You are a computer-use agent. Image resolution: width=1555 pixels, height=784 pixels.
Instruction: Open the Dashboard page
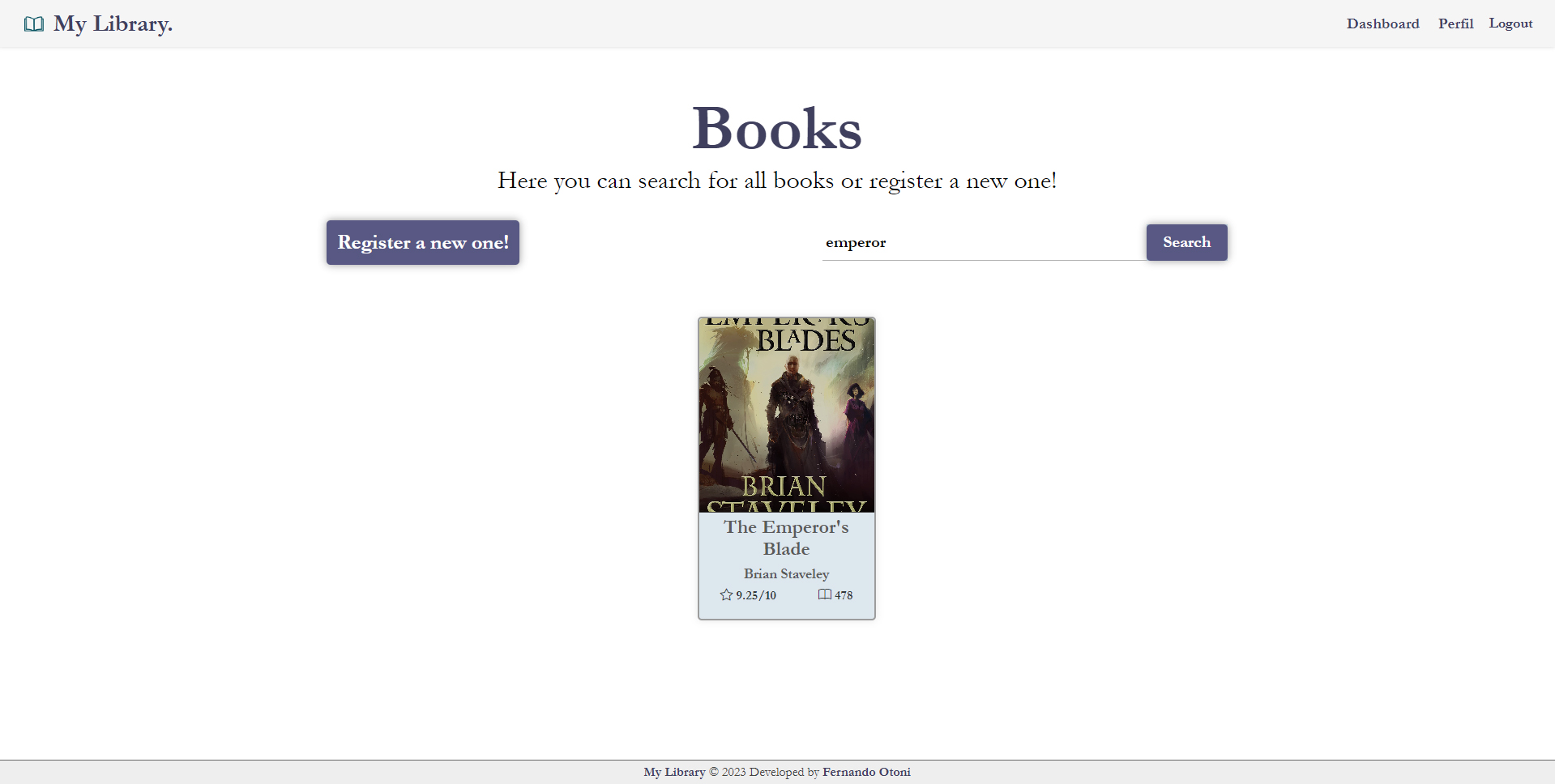(1382, 23)
